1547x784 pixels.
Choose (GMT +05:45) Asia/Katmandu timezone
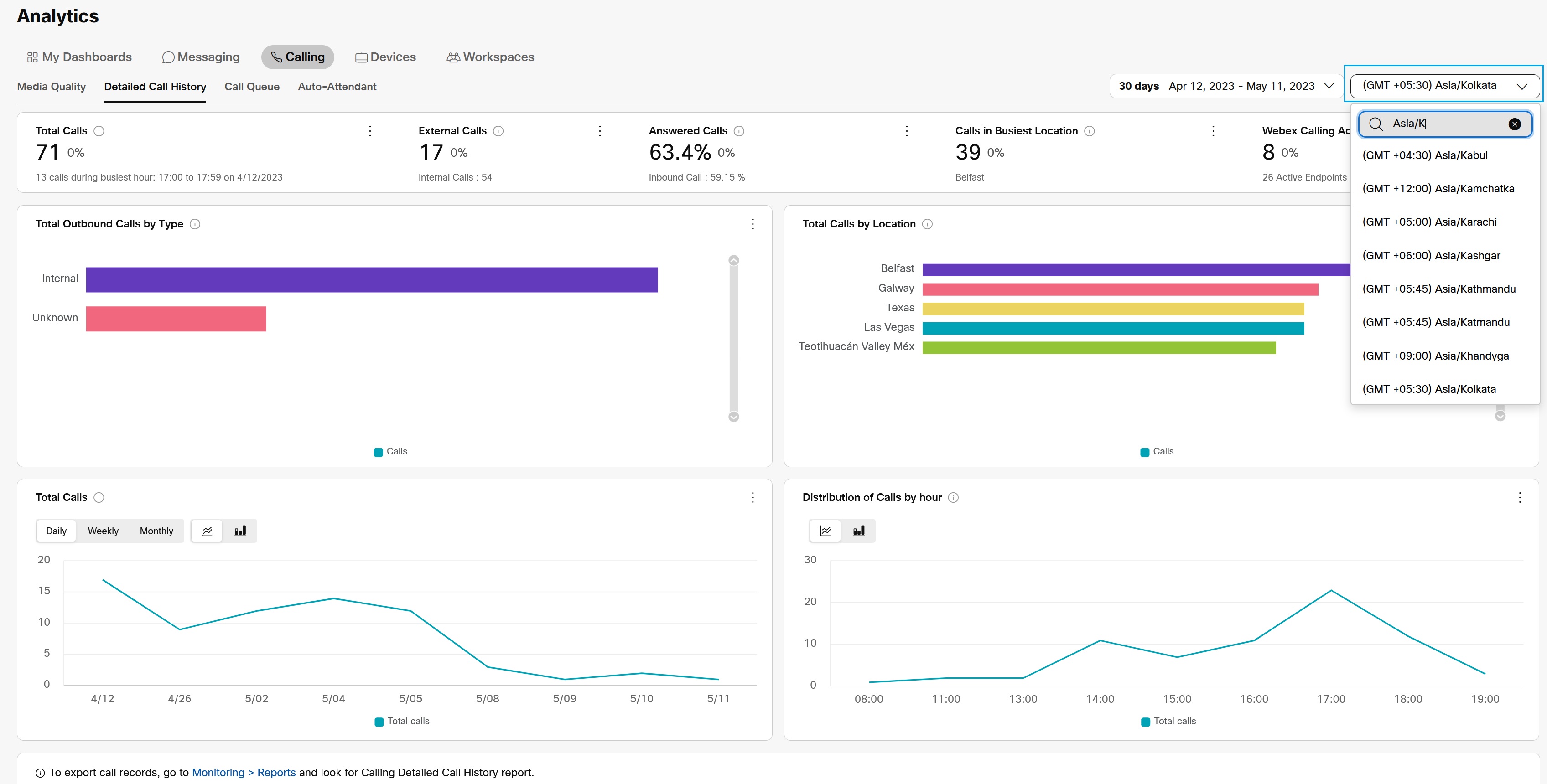(1445, 322)
